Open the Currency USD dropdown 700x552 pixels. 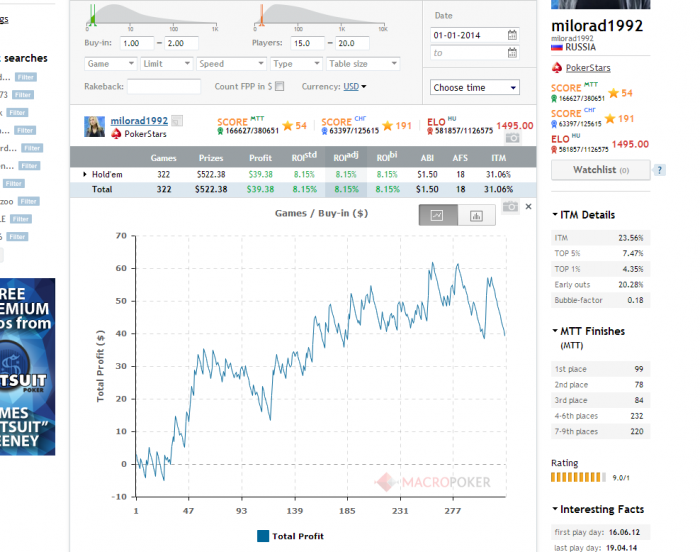point(354,87)
